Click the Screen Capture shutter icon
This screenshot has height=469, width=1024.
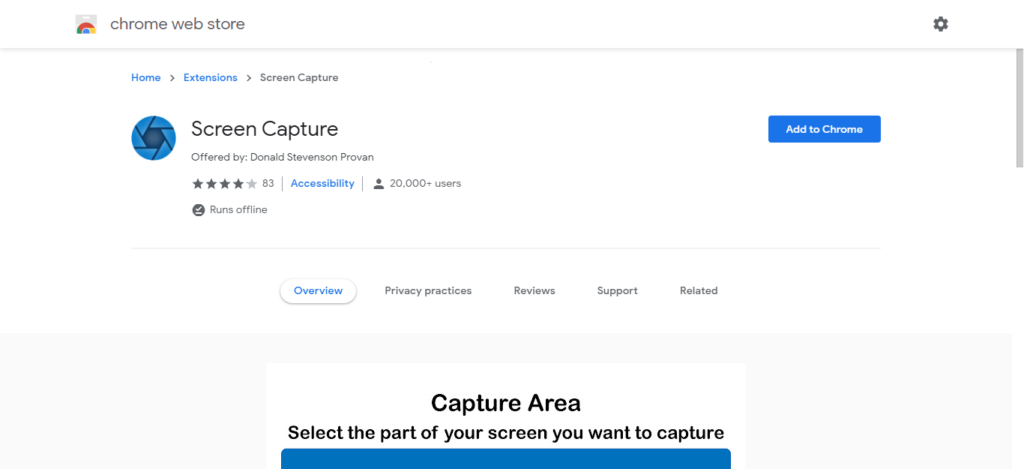click(153, 138)
